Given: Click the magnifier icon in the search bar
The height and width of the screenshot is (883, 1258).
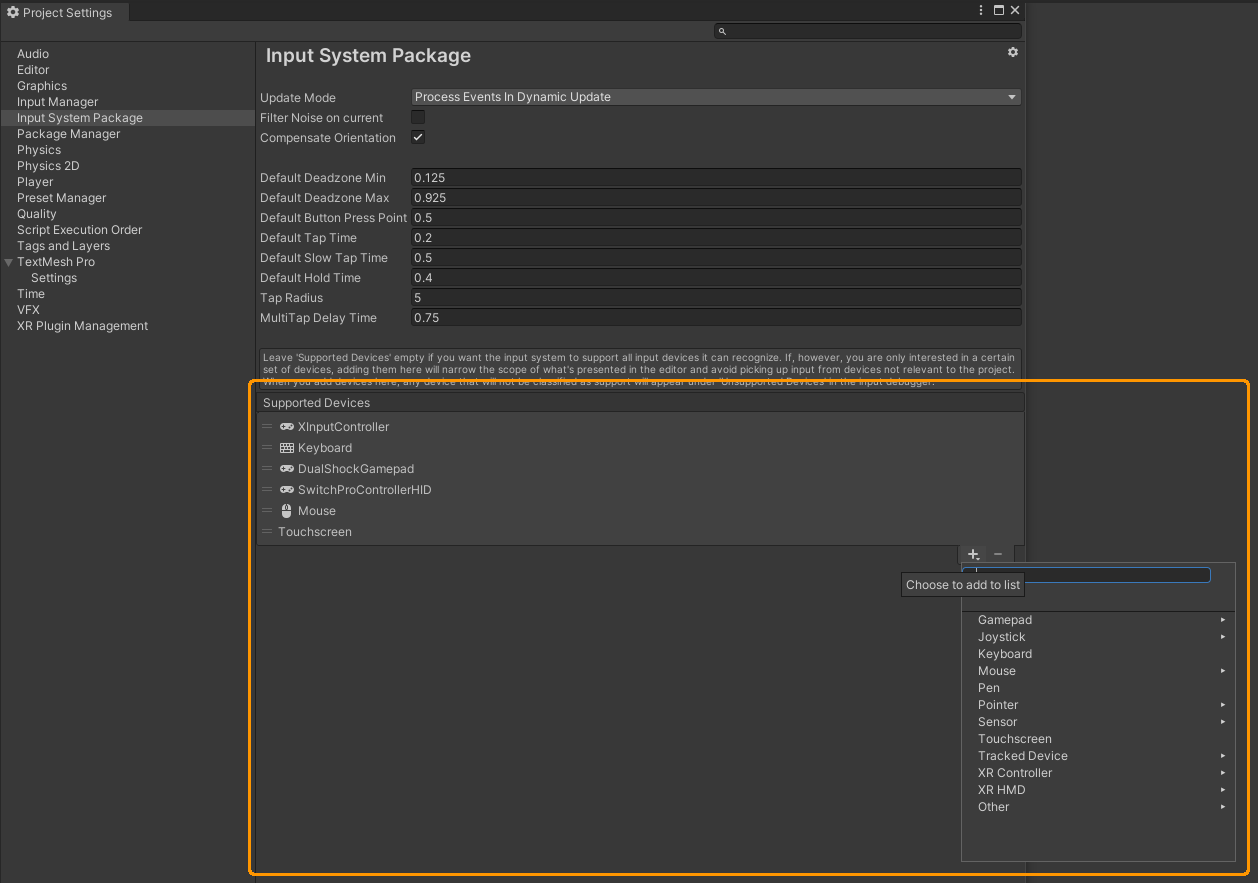Looking at the screenshot, I should (x=722, y=31).
